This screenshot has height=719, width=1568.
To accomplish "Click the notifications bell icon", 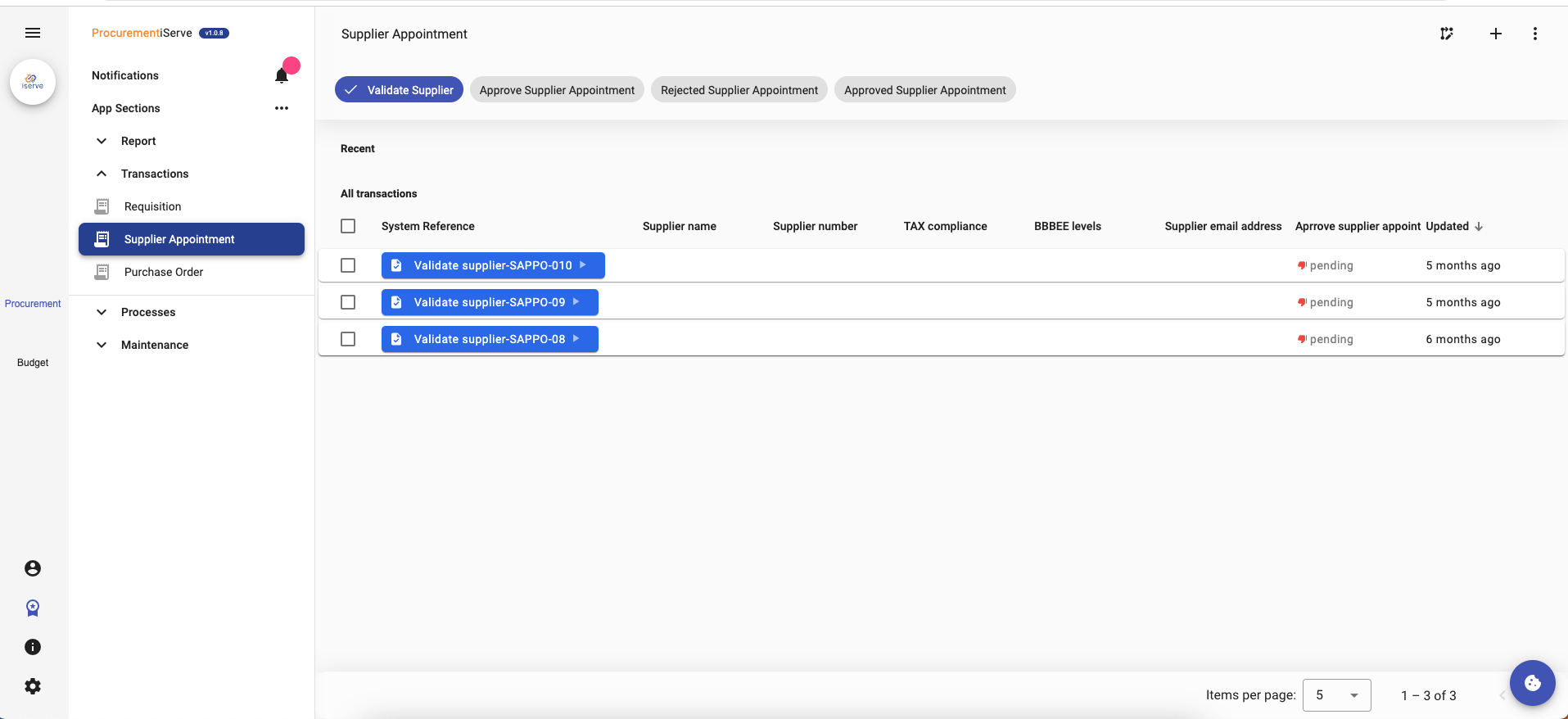I will click(282, 76).
